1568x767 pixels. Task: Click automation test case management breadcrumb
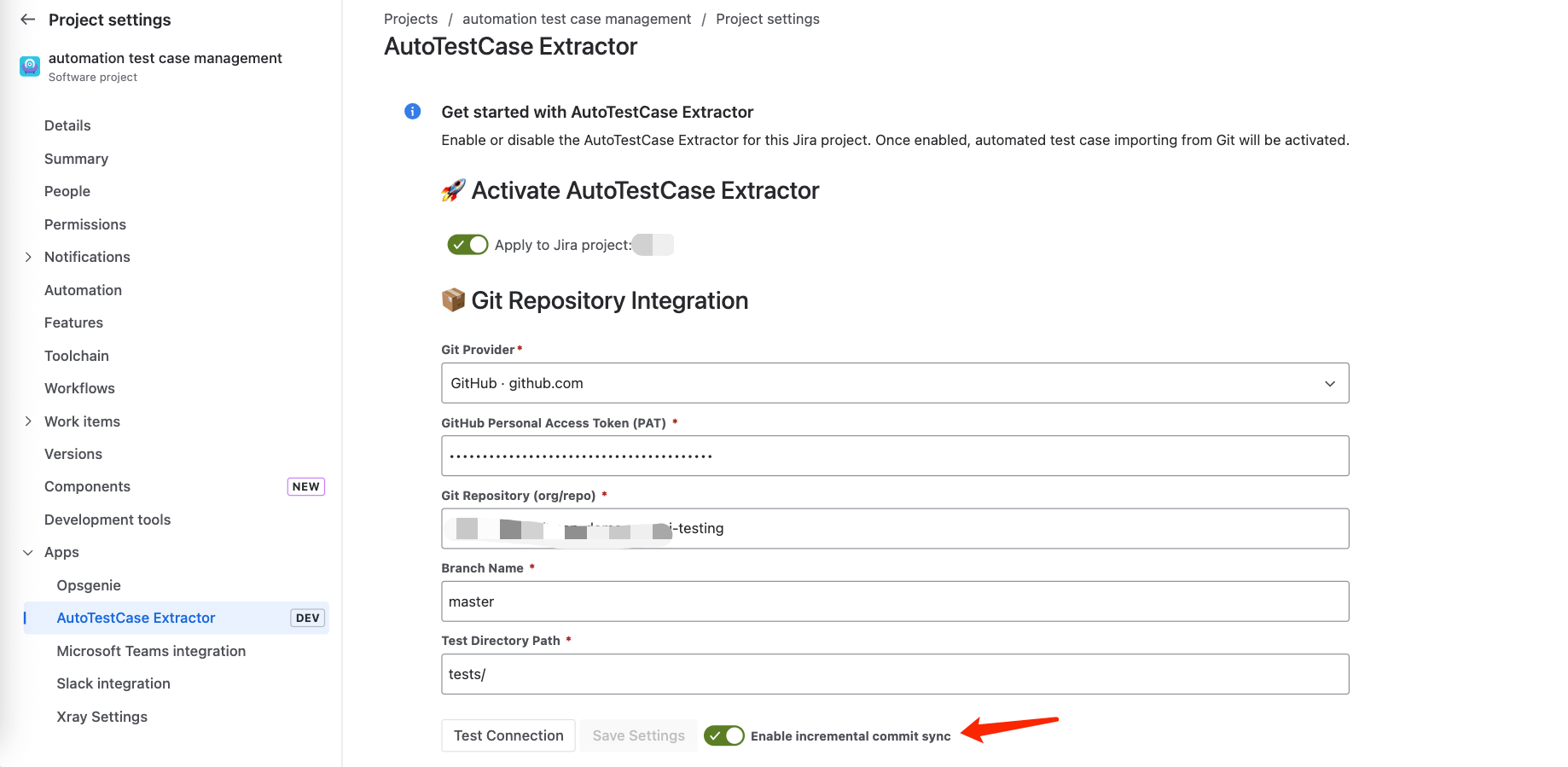tap(577, 19)
